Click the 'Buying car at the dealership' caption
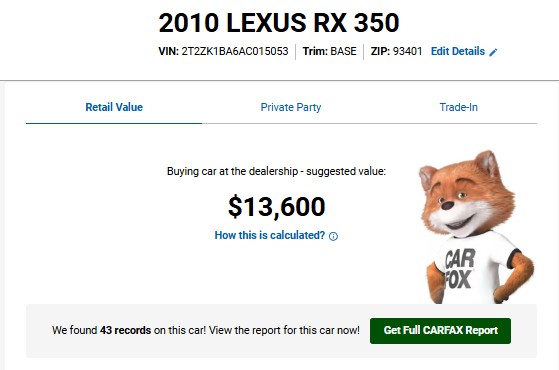Image resolution: width=559 pixels, height=370 pixels. (232, 171)
